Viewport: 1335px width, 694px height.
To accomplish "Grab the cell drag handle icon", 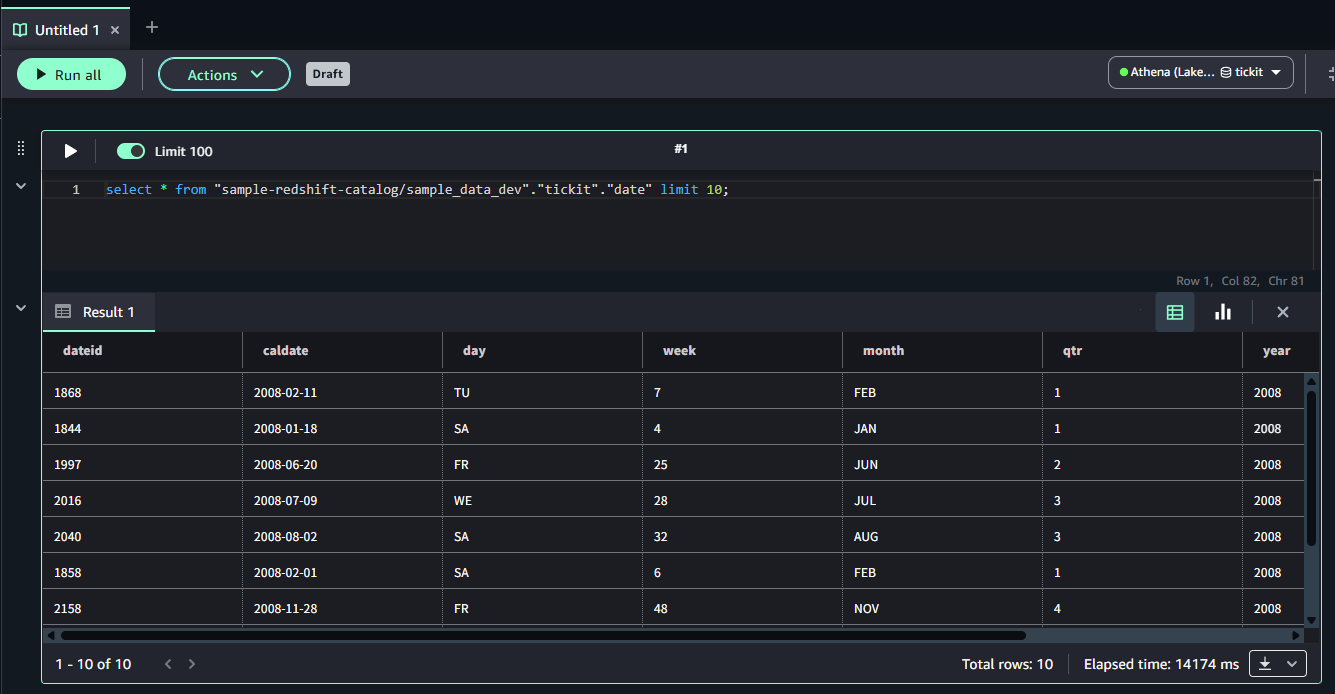I will (x=21, y=149).
